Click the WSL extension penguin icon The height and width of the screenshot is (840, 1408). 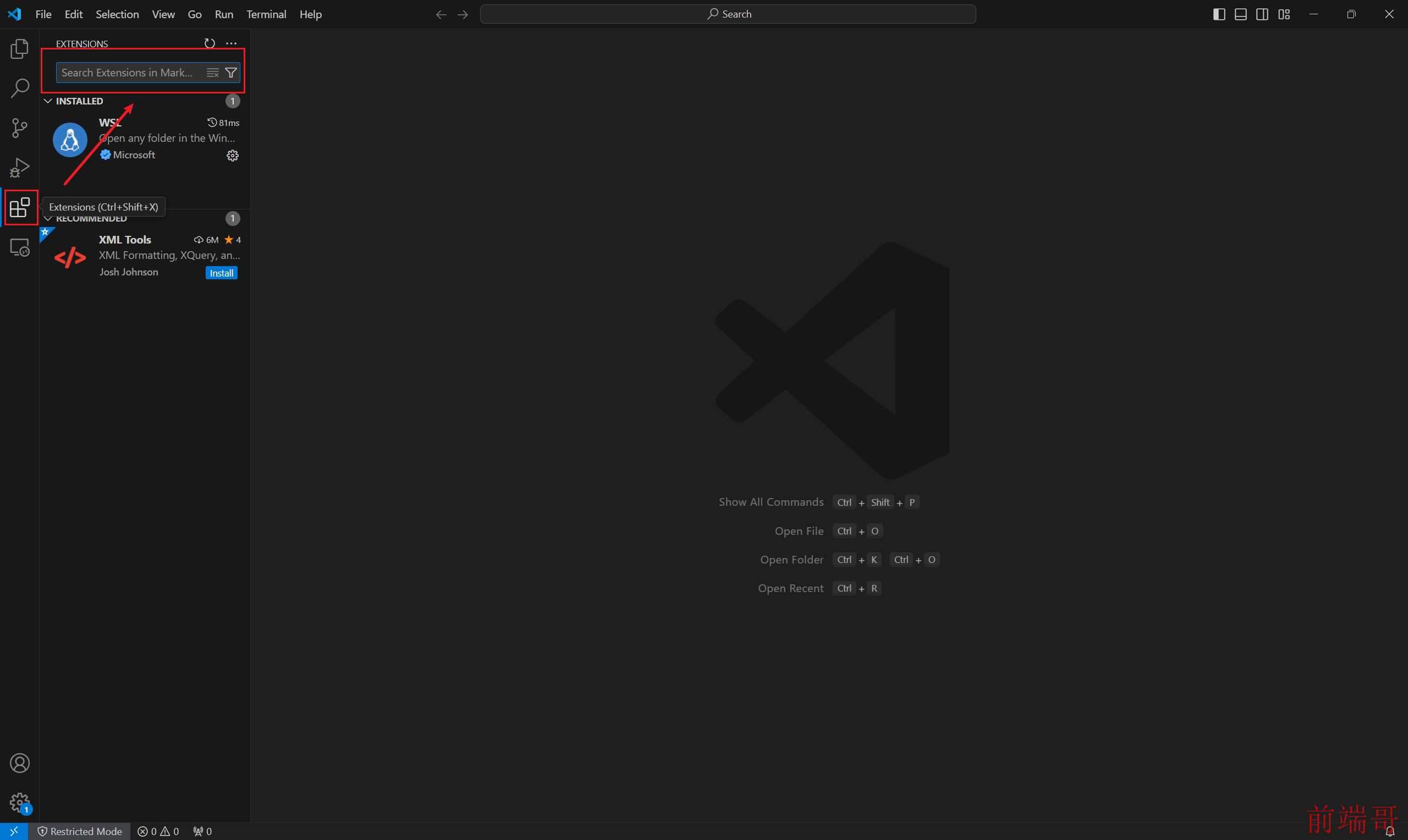pos(70,139)
